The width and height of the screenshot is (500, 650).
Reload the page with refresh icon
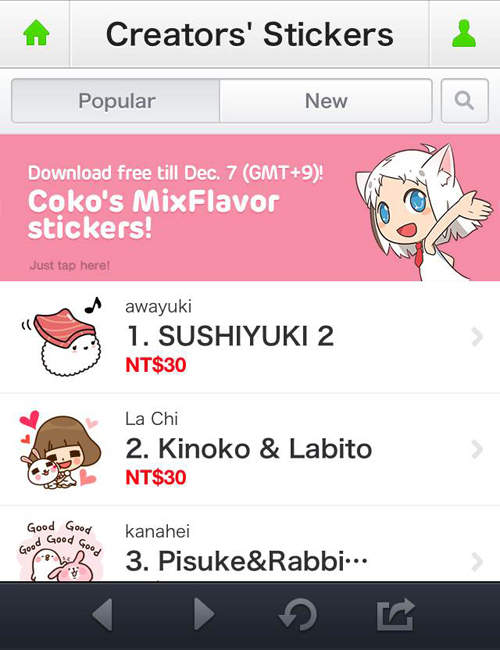pos(298,615)
